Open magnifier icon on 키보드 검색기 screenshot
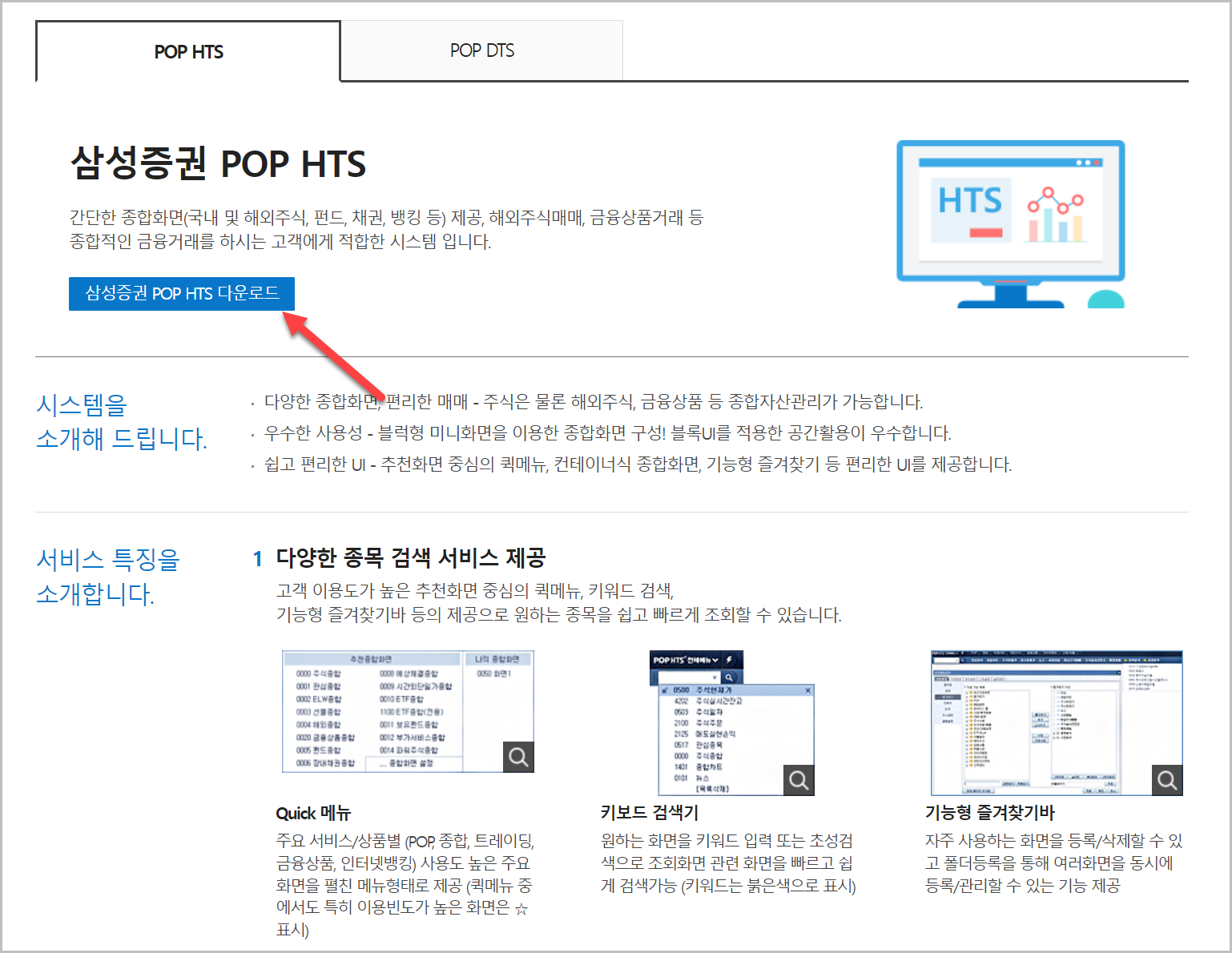This screenshot has width=1232, height=953. tap(799, 779)
